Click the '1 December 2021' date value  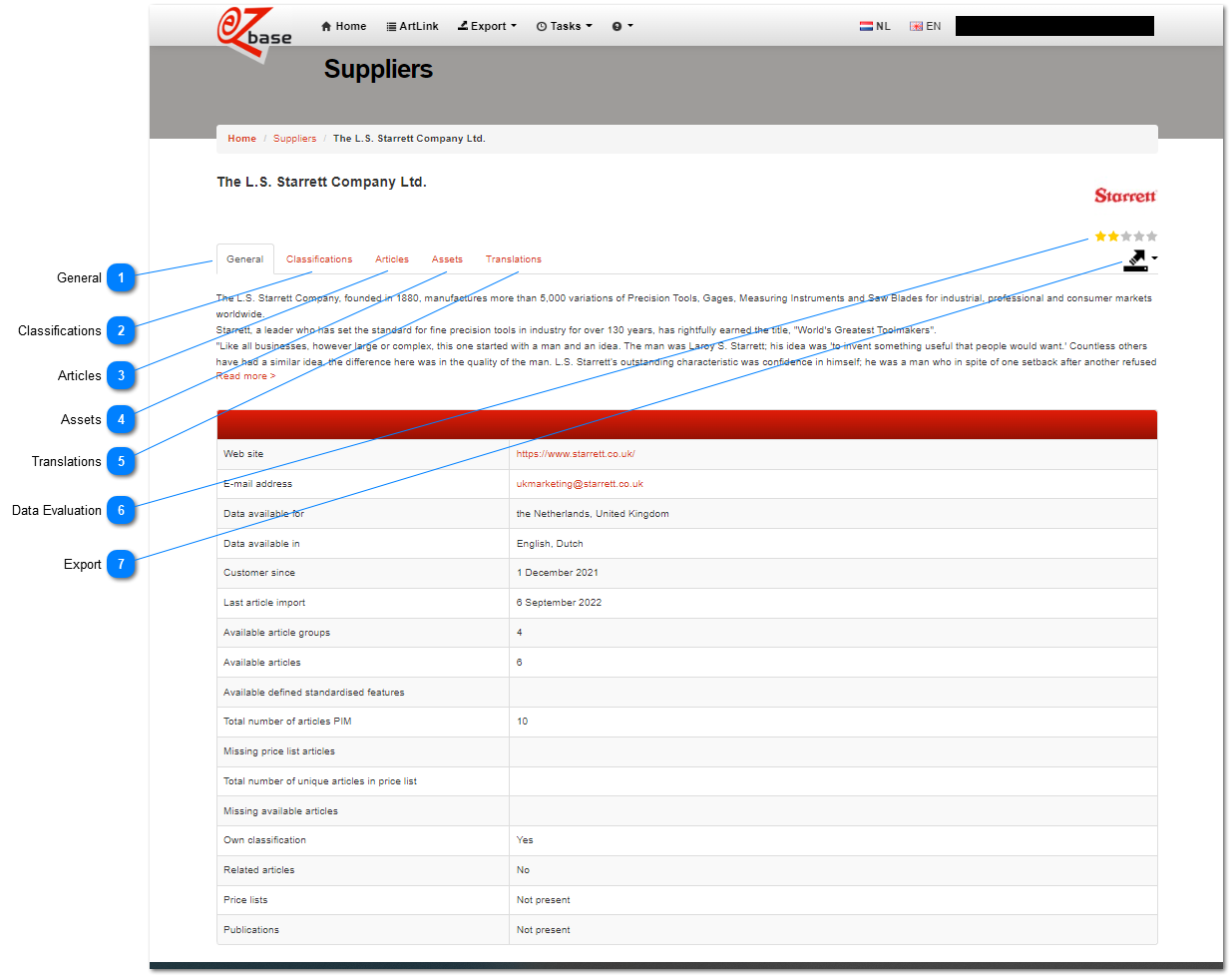click(x=558, y=573)
